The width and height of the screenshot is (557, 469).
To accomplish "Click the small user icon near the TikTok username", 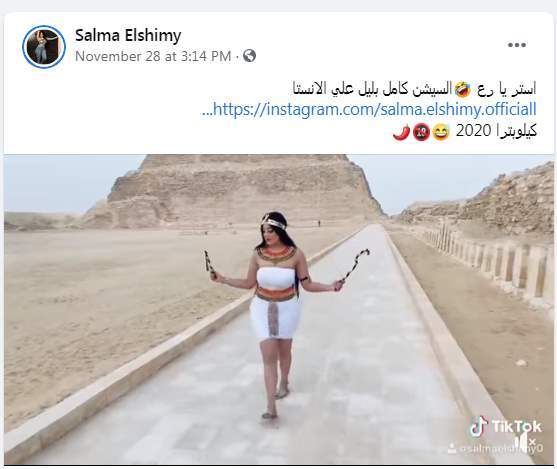I will coord(451,448).
